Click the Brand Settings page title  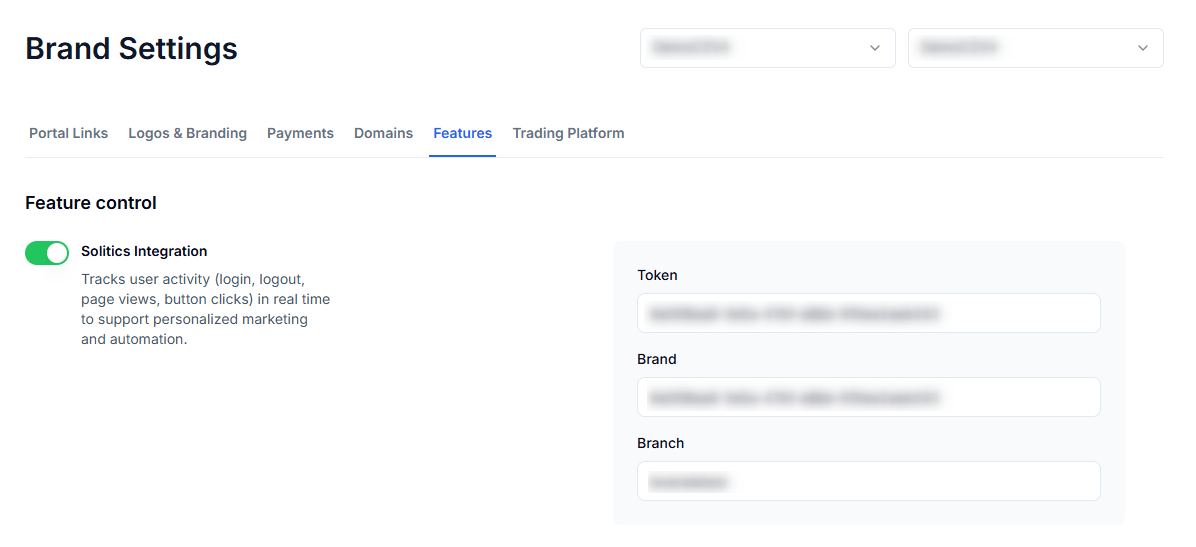point(131,48)
